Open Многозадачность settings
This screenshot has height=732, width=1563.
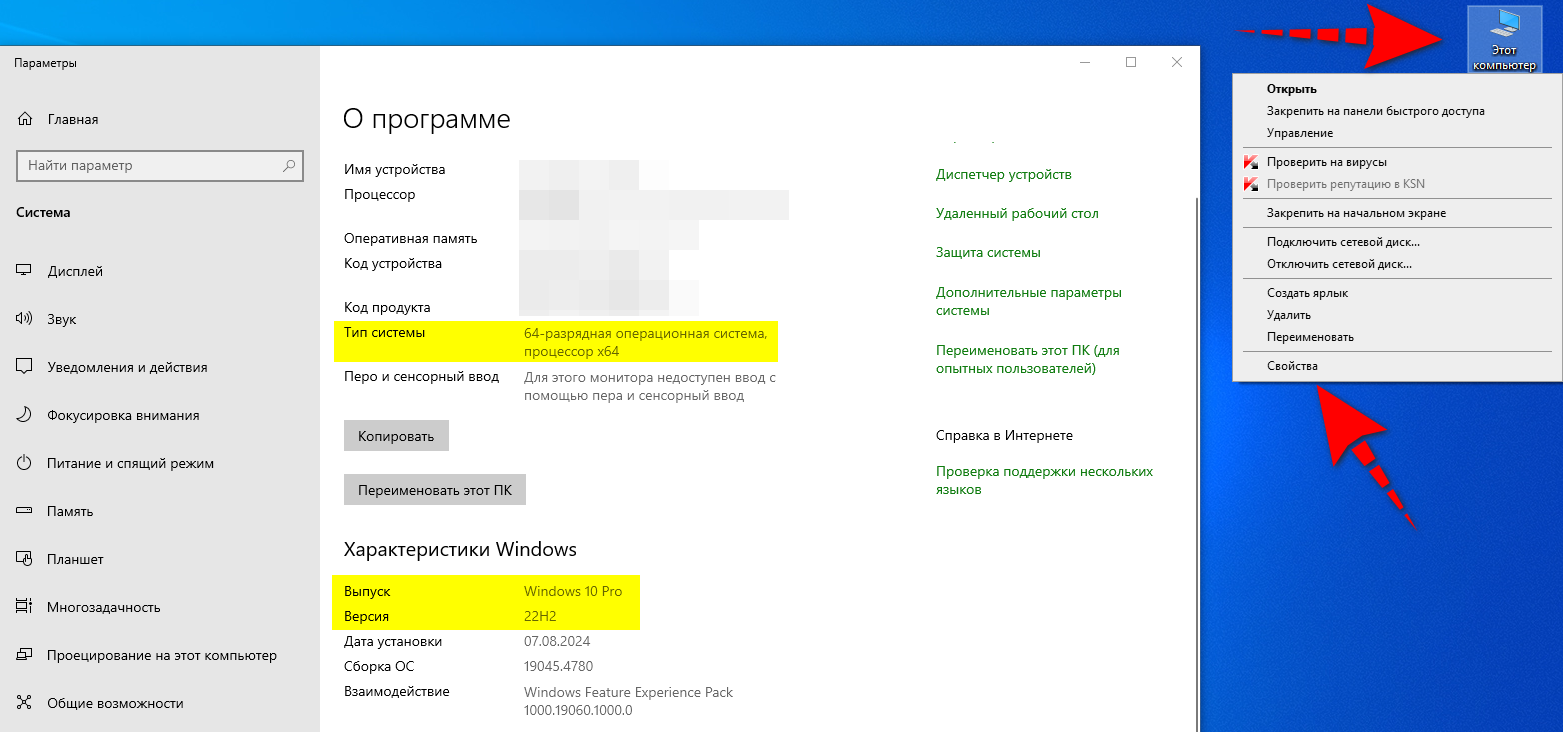pyautogui.click(x=160, y=607)
